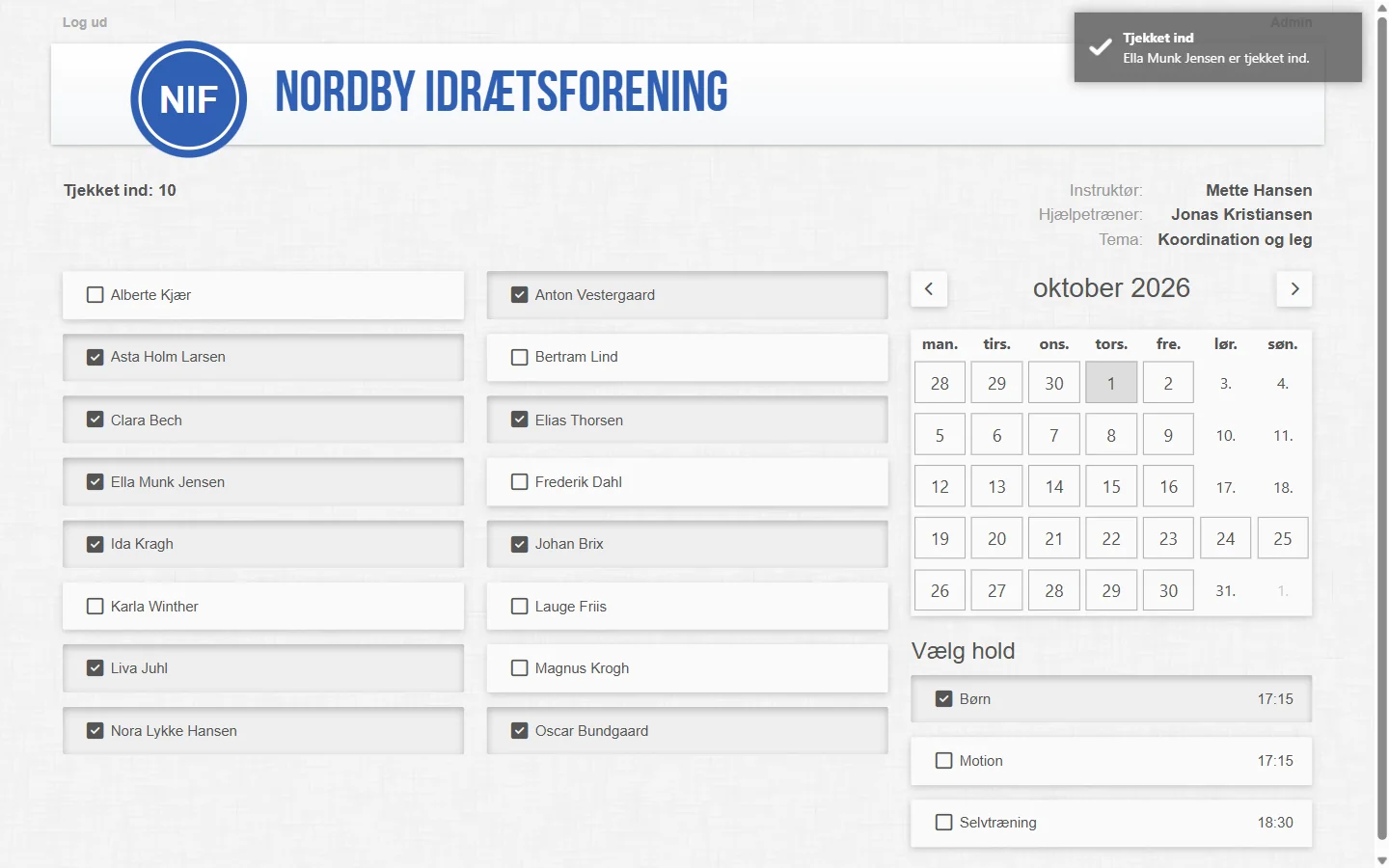Click the Tjekket ind: 10 counter
The width and height of the screenshot is (1389, 868).
click(120, 190)
